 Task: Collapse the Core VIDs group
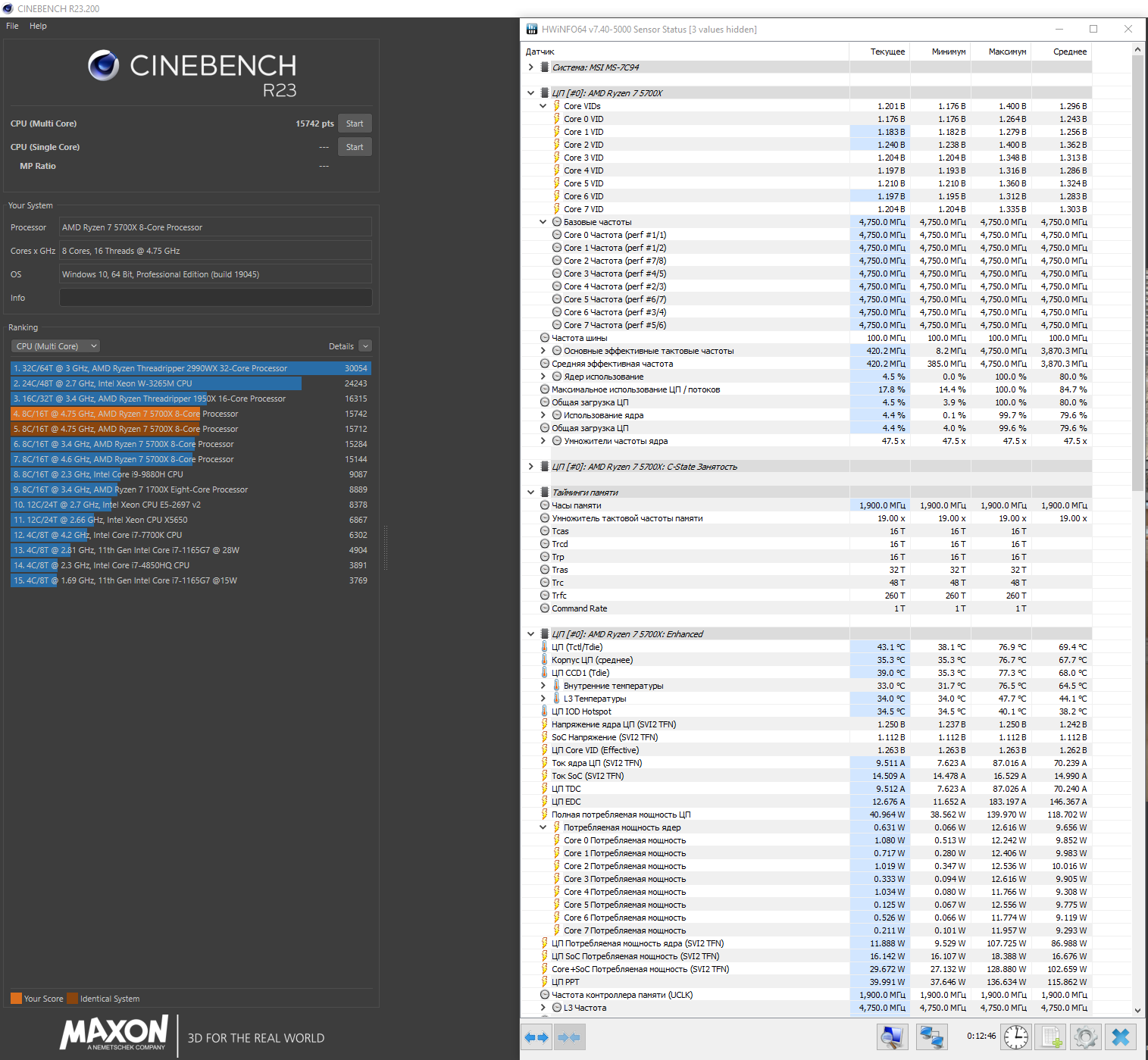[x=543, y=106]
